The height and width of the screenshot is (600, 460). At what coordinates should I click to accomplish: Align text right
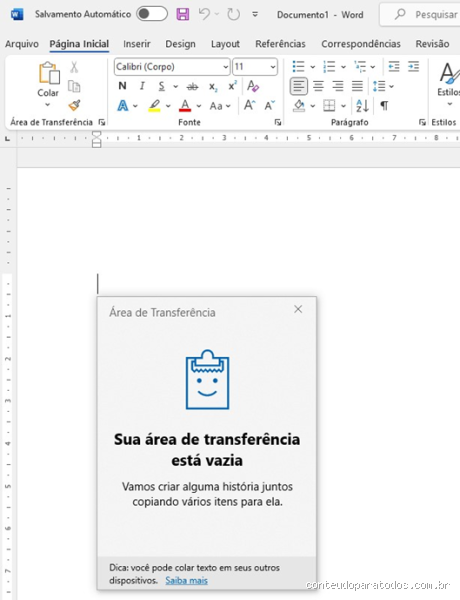(338, 86)
